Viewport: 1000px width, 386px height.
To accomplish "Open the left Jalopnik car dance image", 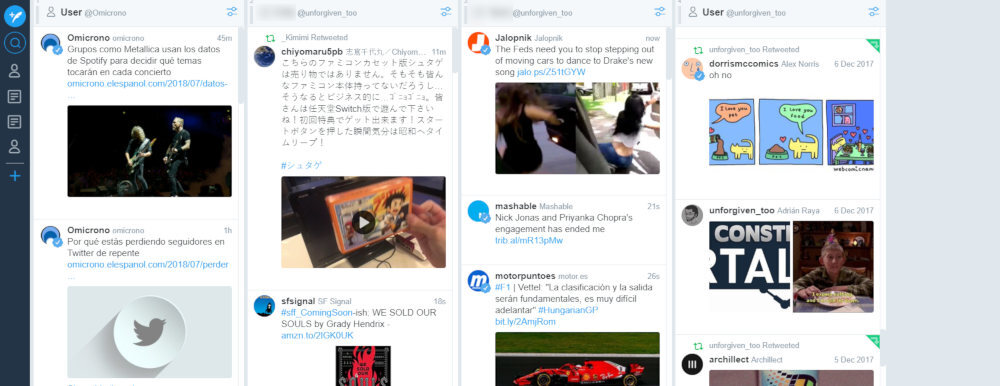I will coord(535,128).
